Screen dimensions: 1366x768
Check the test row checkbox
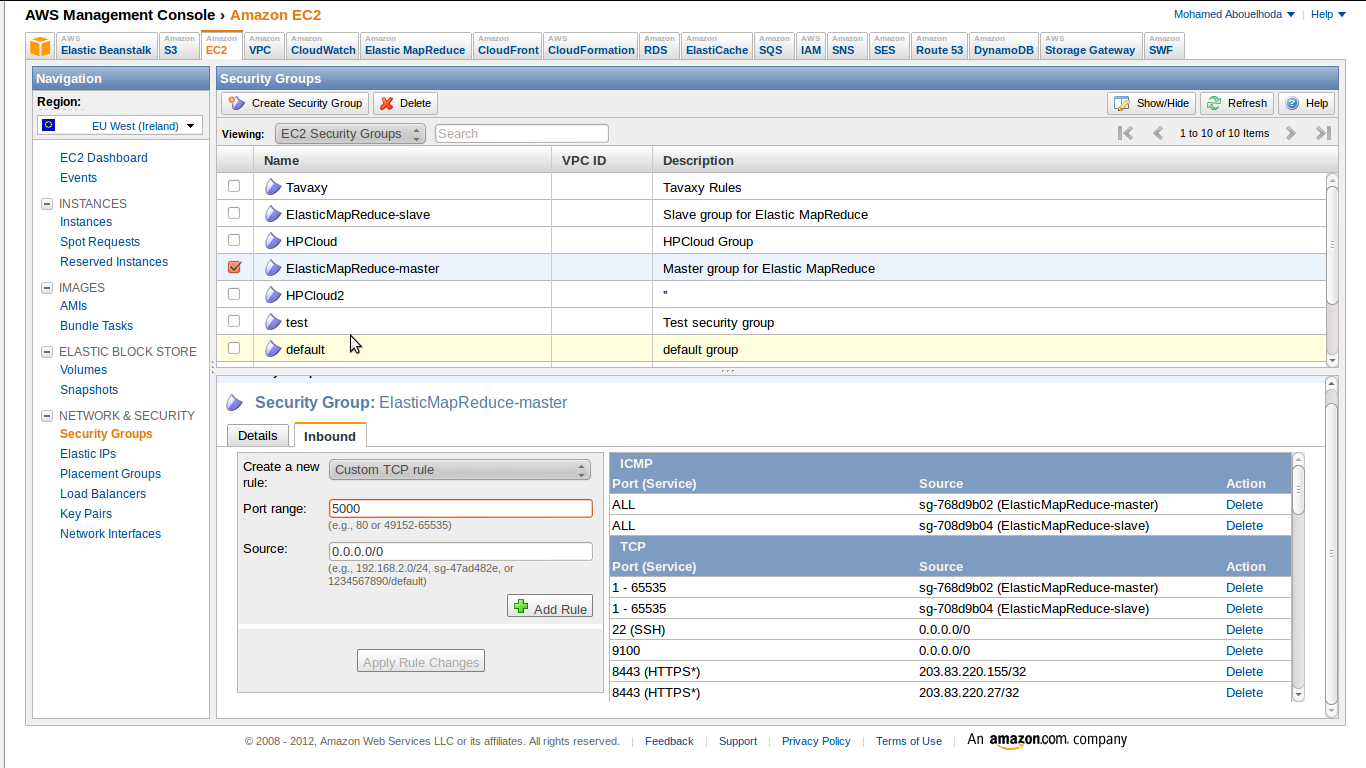pos(234,321)
